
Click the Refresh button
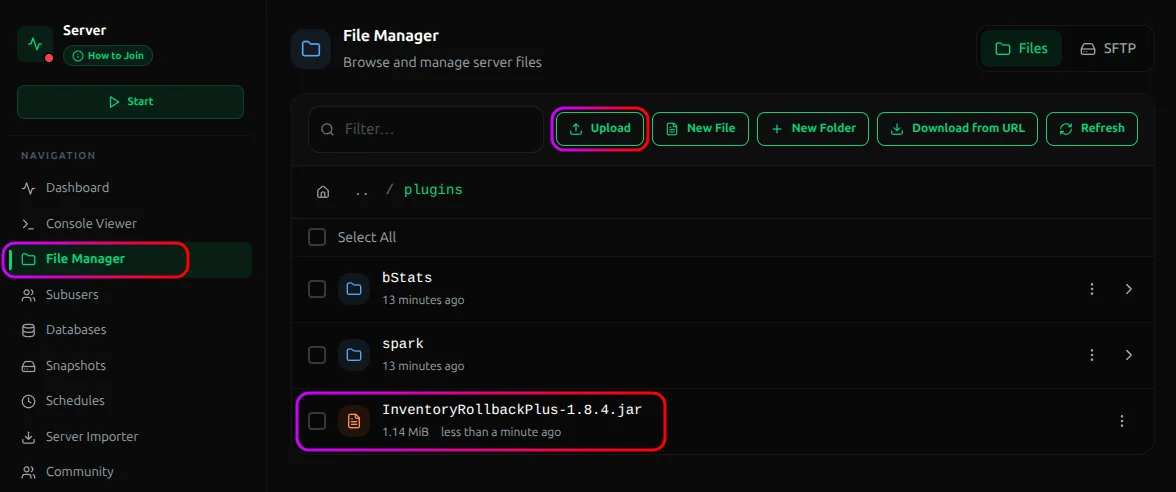pos(1092,128)
